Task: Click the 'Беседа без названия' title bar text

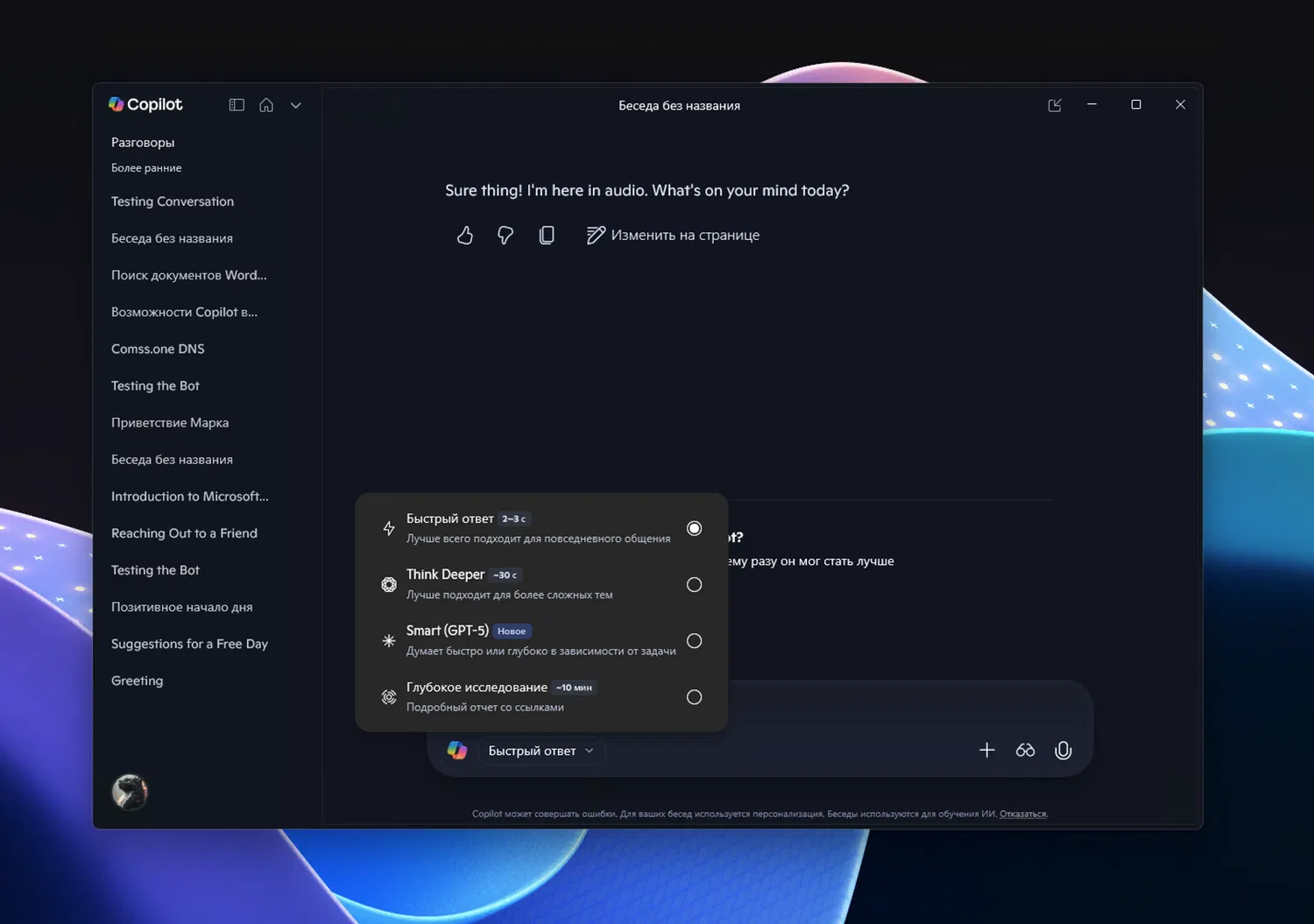Action: point(680,105)
